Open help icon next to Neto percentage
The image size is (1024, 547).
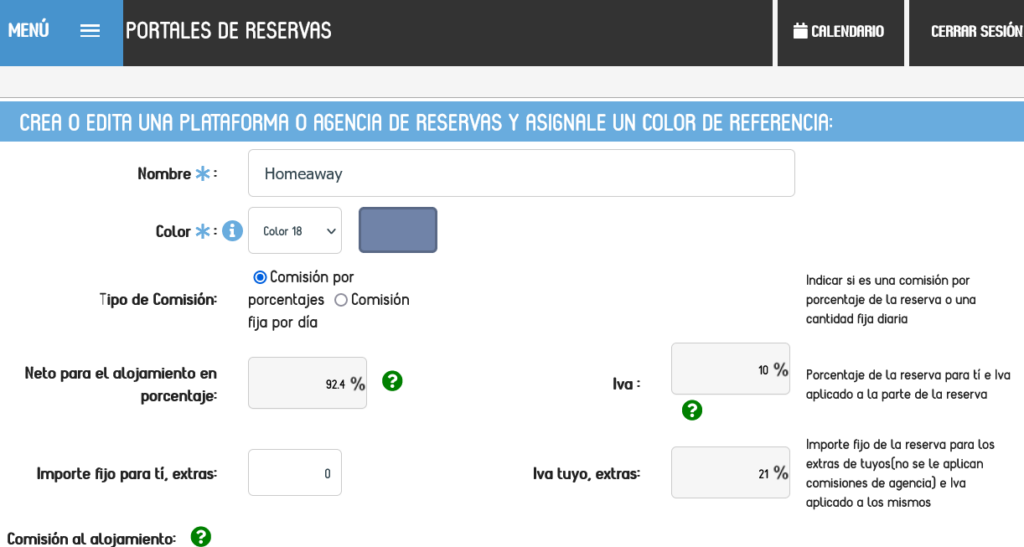point(393,381)
